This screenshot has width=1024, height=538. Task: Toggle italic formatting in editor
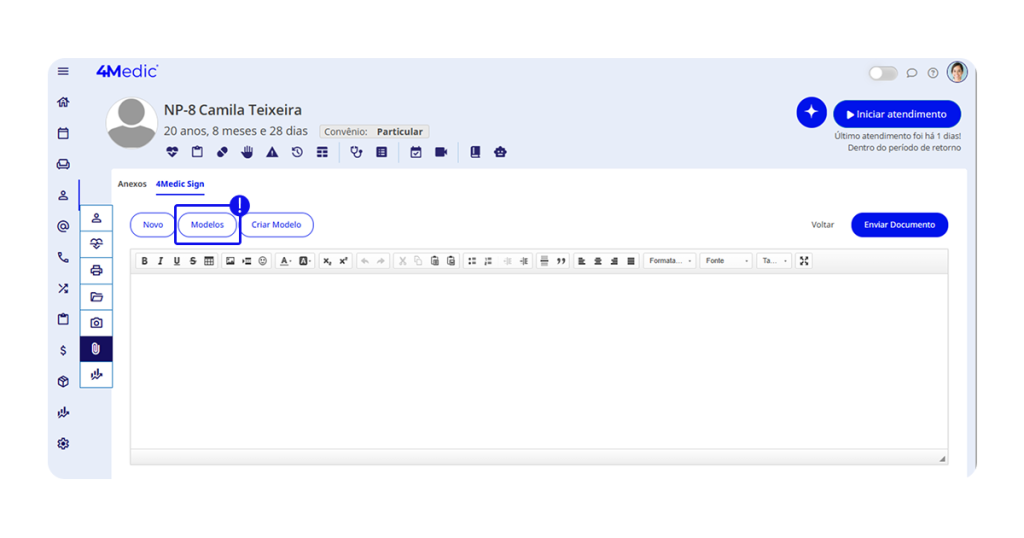click(x=161, y=261)
